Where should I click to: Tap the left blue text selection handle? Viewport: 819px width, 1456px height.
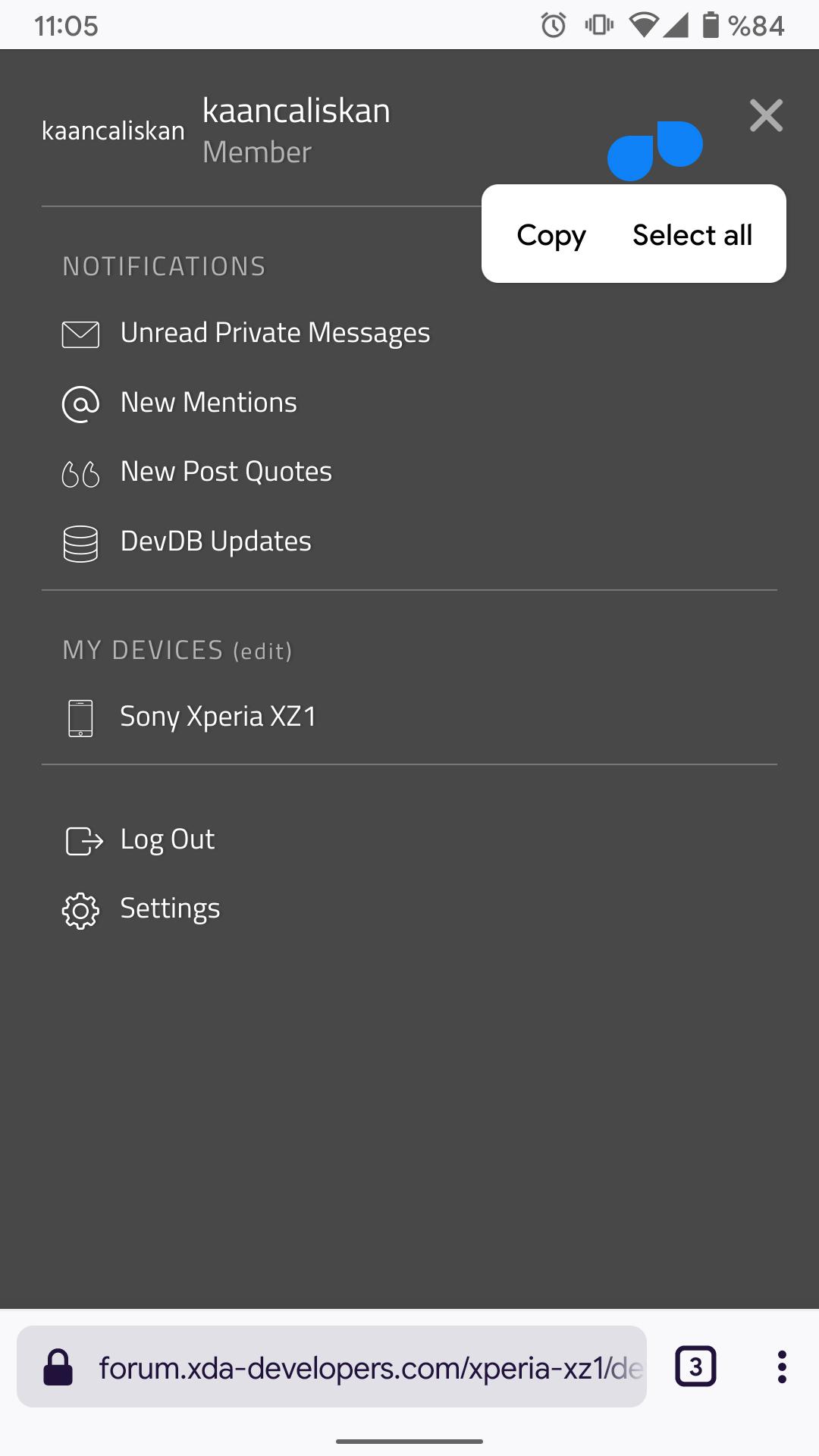tap(630, 157)
